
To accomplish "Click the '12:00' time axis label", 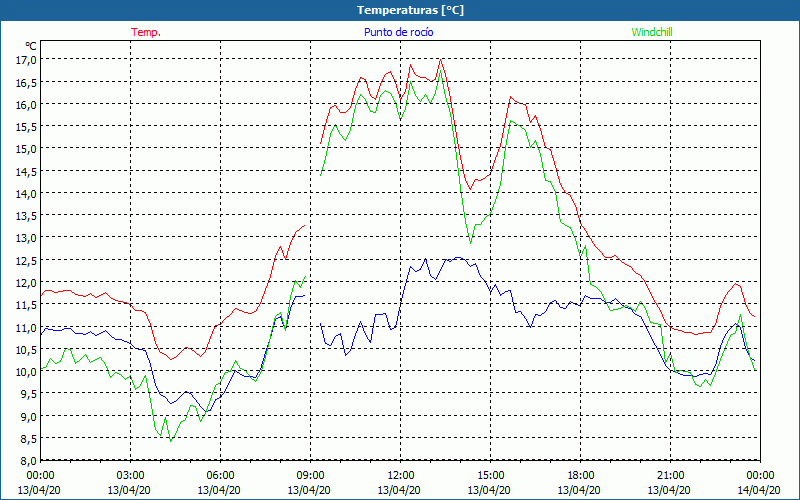I will 401,476.
